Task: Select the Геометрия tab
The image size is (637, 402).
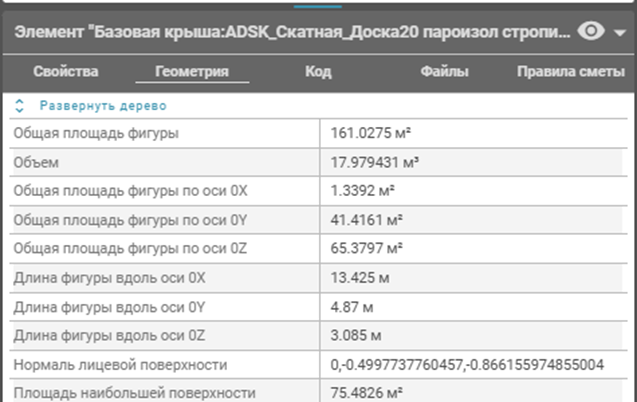Action: coord(192,71)
